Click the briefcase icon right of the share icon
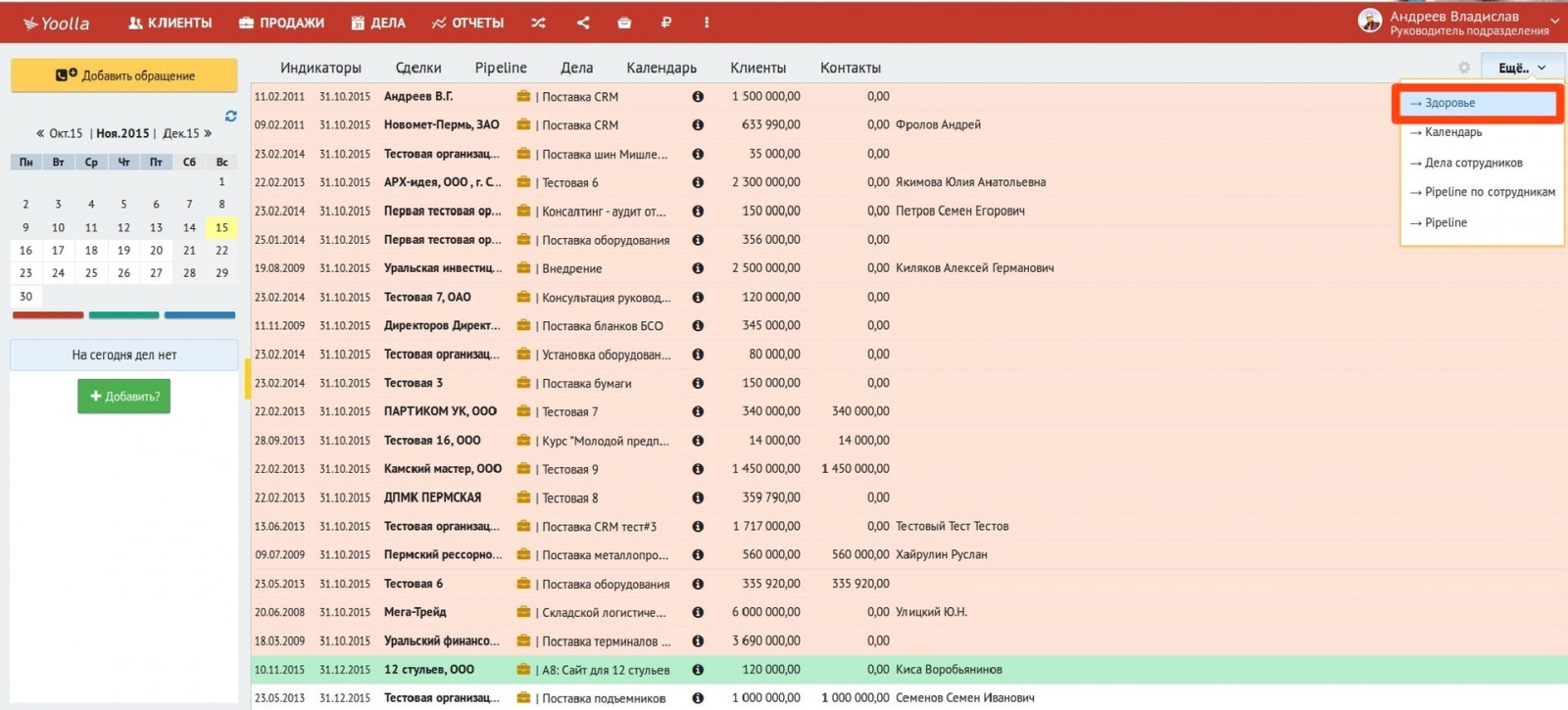This screenshot has height=710, width=1568. 624,23
